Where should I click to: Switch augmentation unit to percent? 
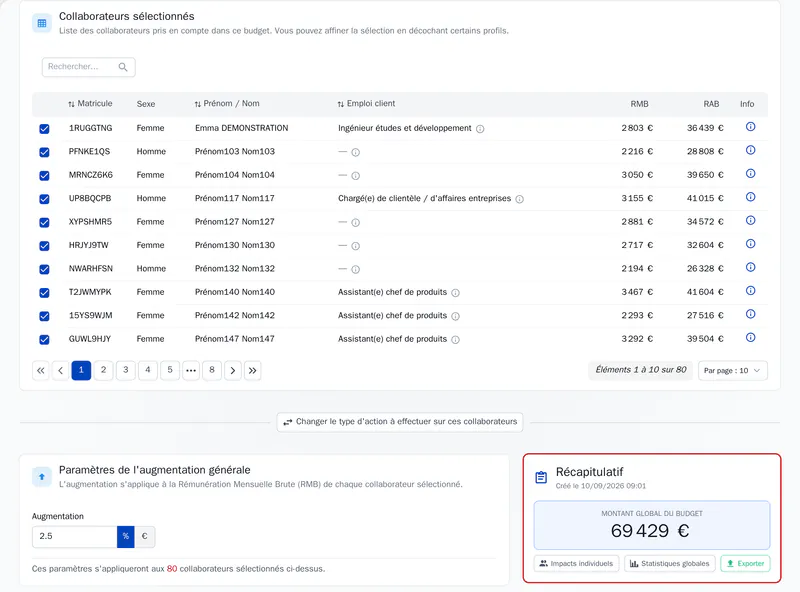tap(126, 536)
